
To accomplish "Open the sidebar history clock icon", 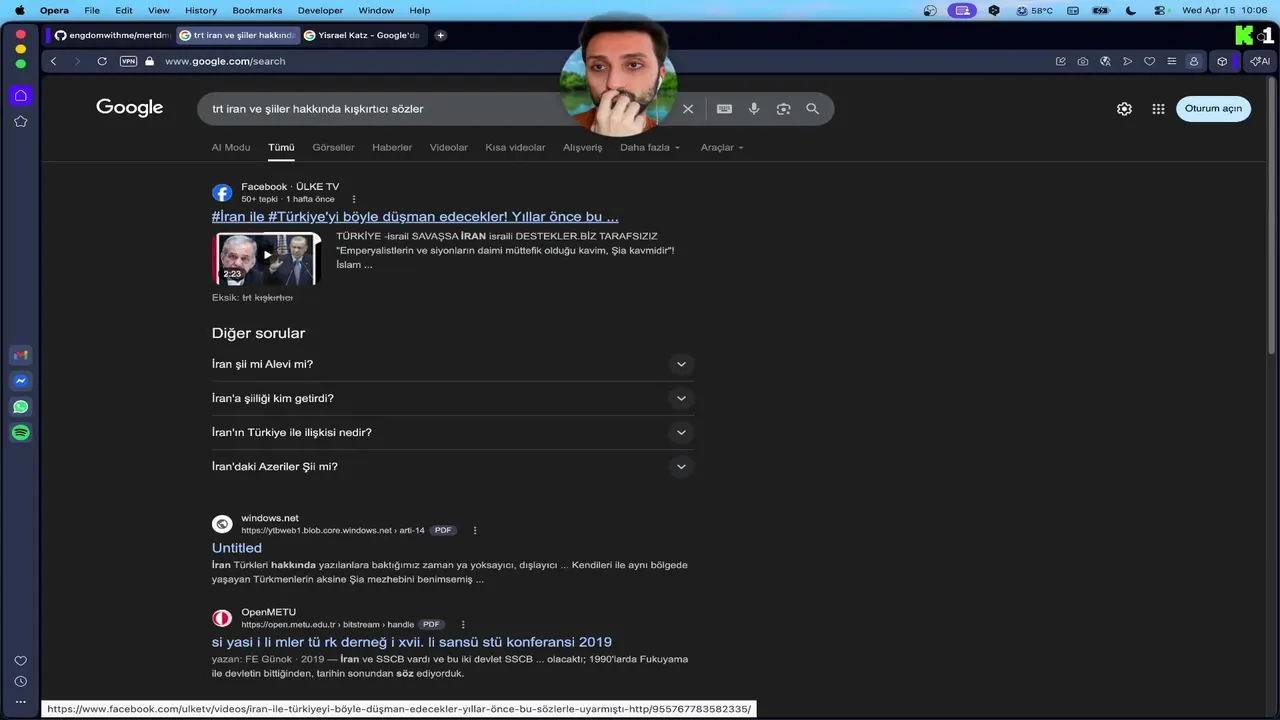I will 20,682.
